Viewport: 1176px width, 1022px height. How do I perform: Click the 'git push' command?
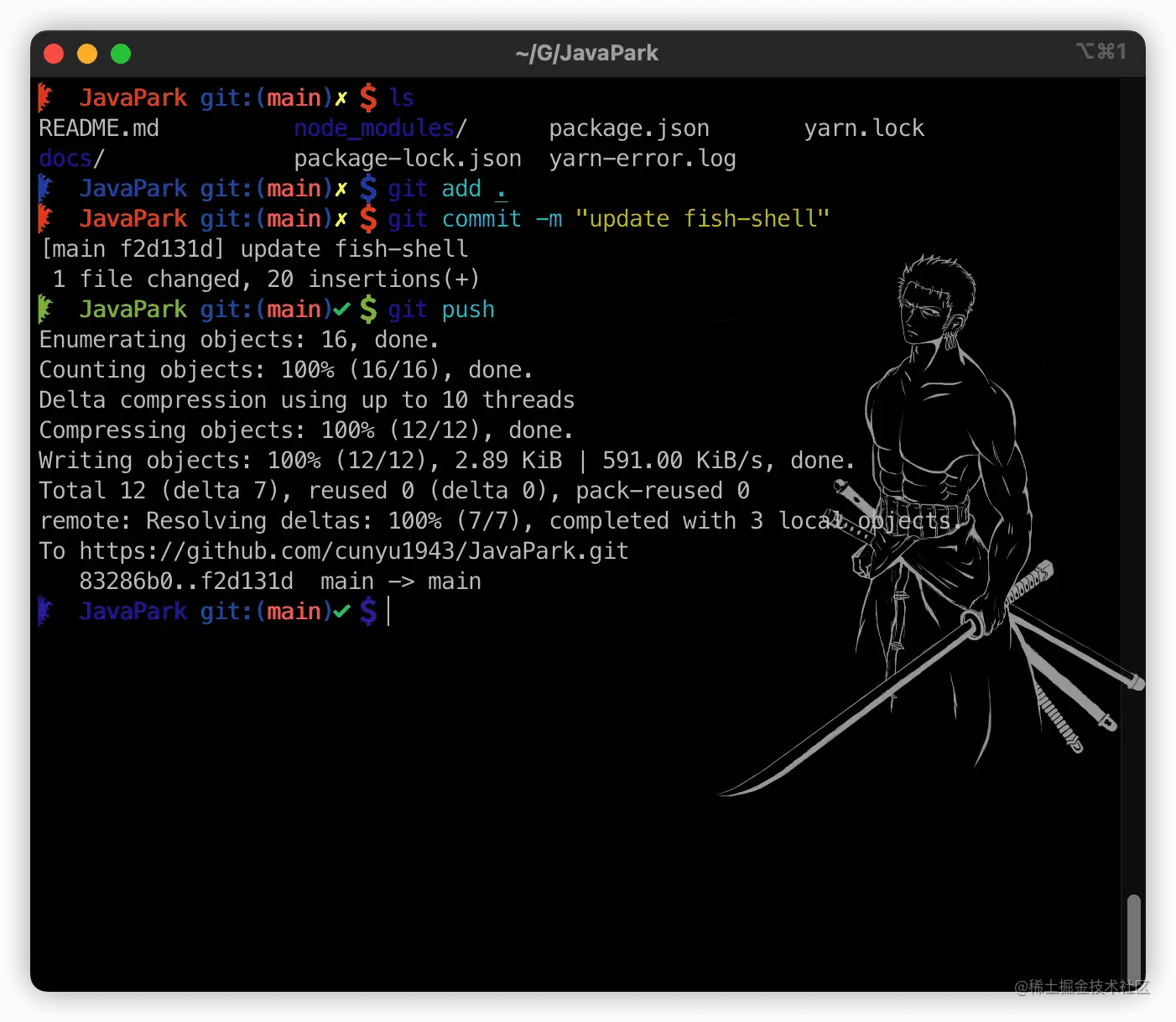441,310
